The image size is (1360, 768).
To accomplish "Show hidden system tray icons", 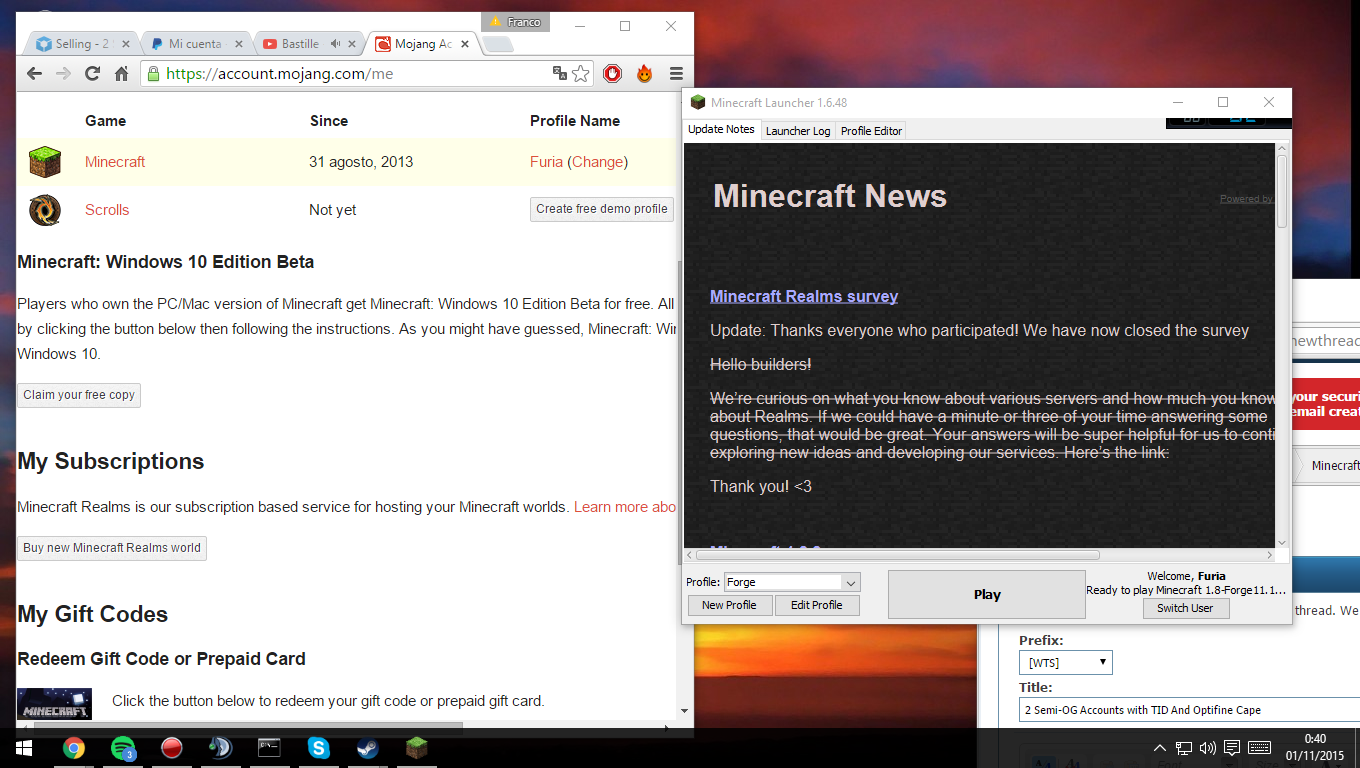I will 1160,747.
